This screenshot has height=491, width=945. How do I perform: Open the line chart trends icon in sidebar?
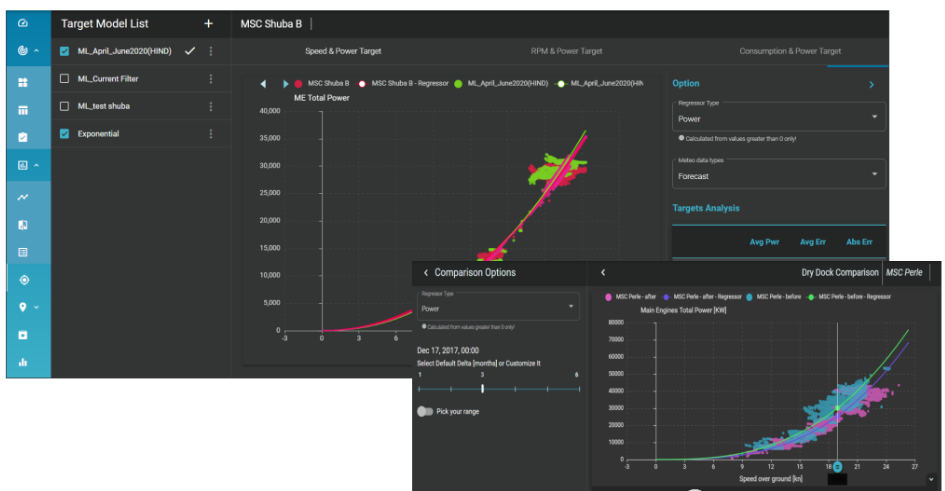pos(23,198)
